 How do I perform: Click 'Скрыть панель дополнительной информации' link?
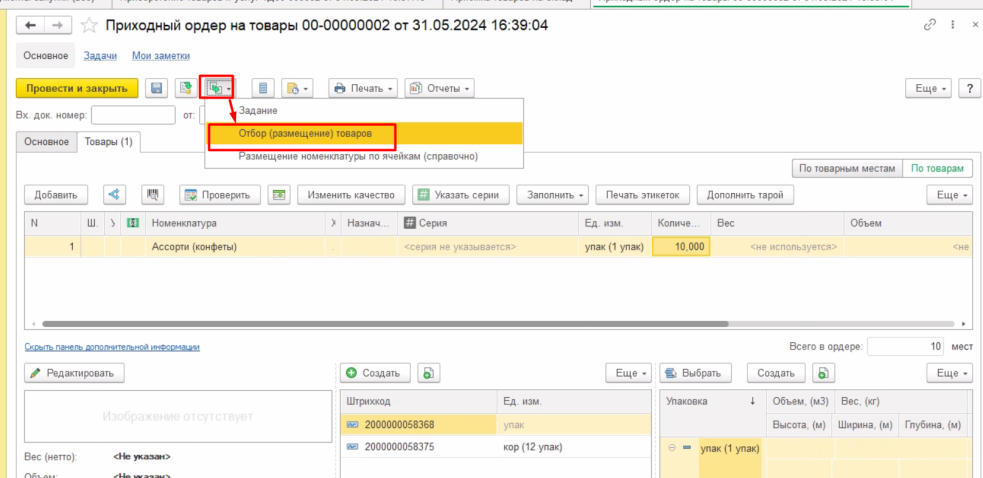click(x=112, y=347)
